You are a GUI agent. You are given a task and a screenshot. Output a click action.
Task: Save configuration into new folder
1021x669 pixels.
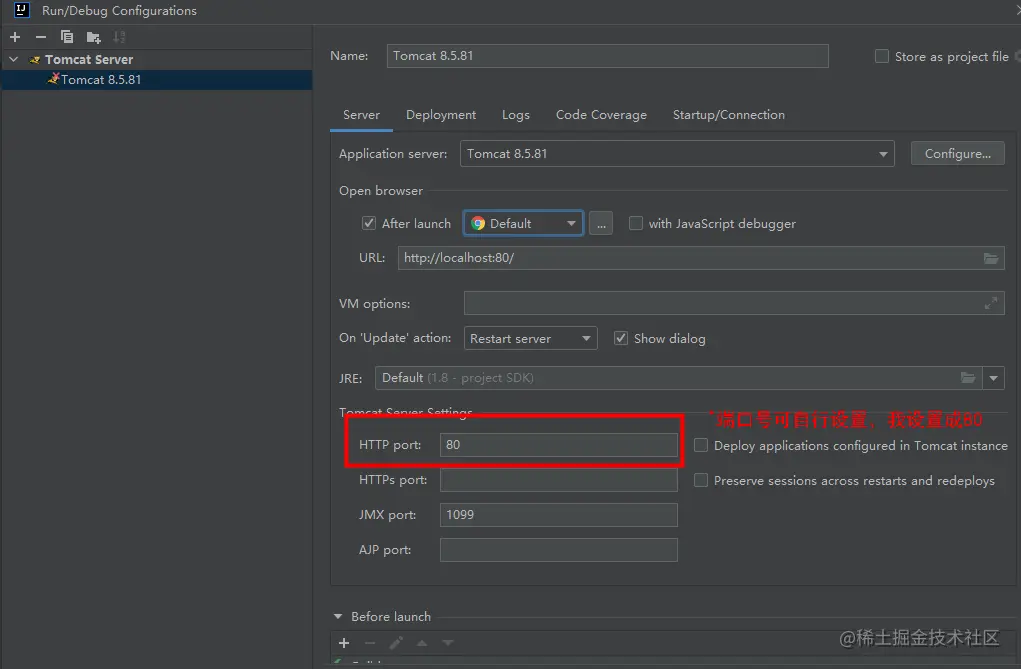(93, 37)
